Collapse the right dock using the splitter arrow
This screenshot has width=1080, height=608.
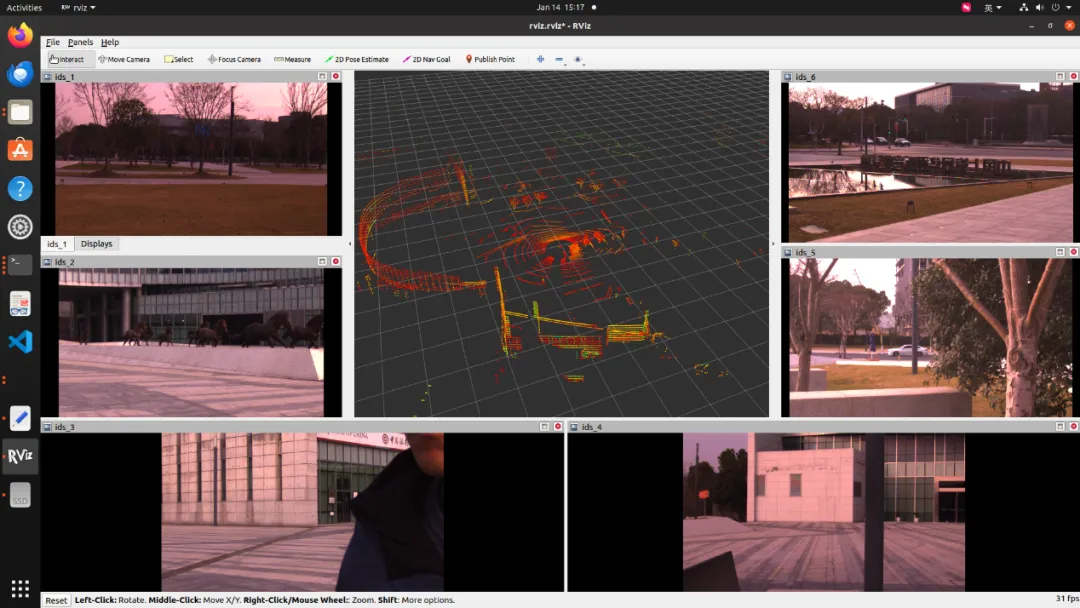[x=773, y=244]
